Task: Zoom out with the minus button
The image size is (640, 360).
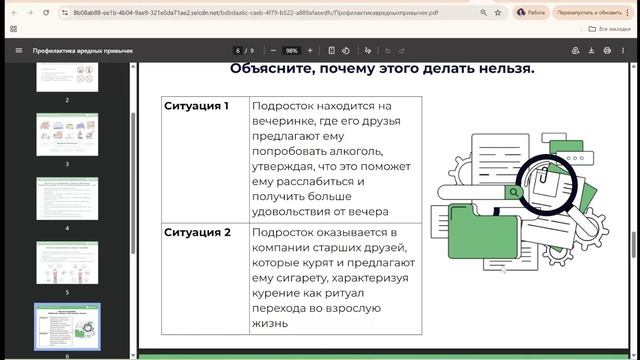Action: coord(273,51)
